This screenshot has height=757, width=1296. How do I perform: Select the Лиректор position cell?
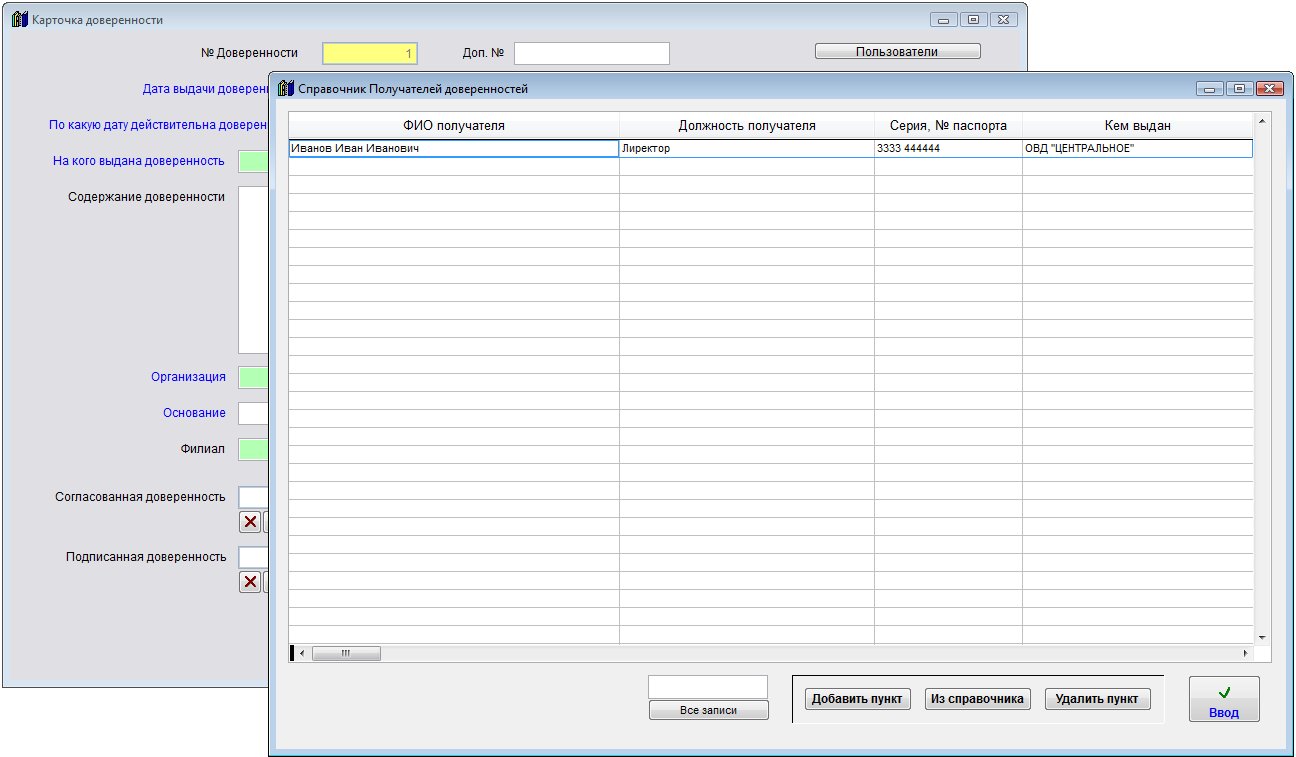(x=747, y=148)
